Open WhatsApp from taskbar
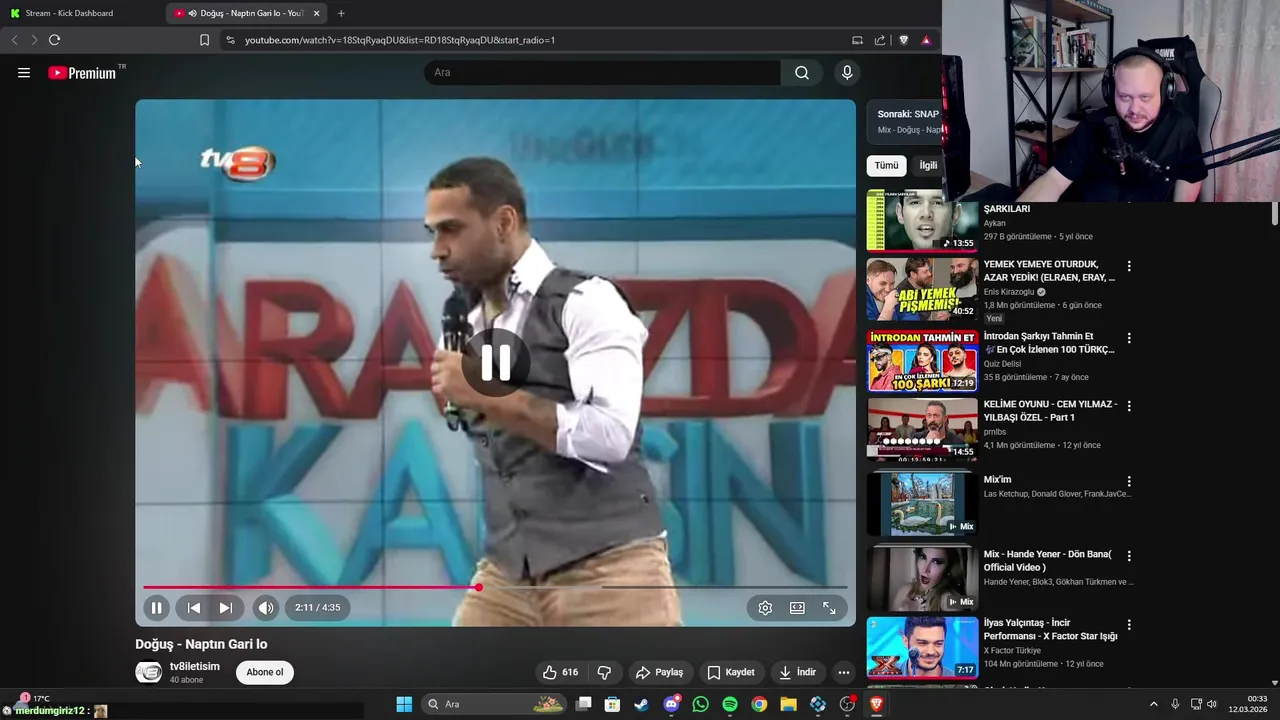The width and height of the screenshot is (1280, 720). (700, 704)
